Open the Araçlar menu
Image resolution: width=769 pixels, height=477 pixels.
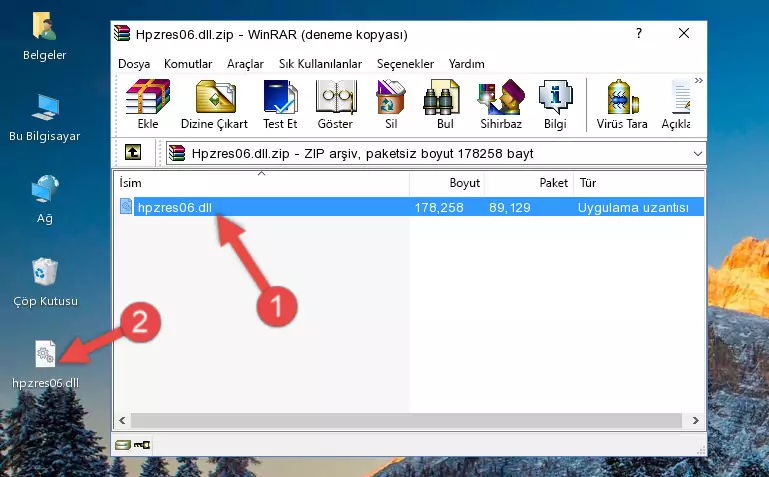(245, 64)
